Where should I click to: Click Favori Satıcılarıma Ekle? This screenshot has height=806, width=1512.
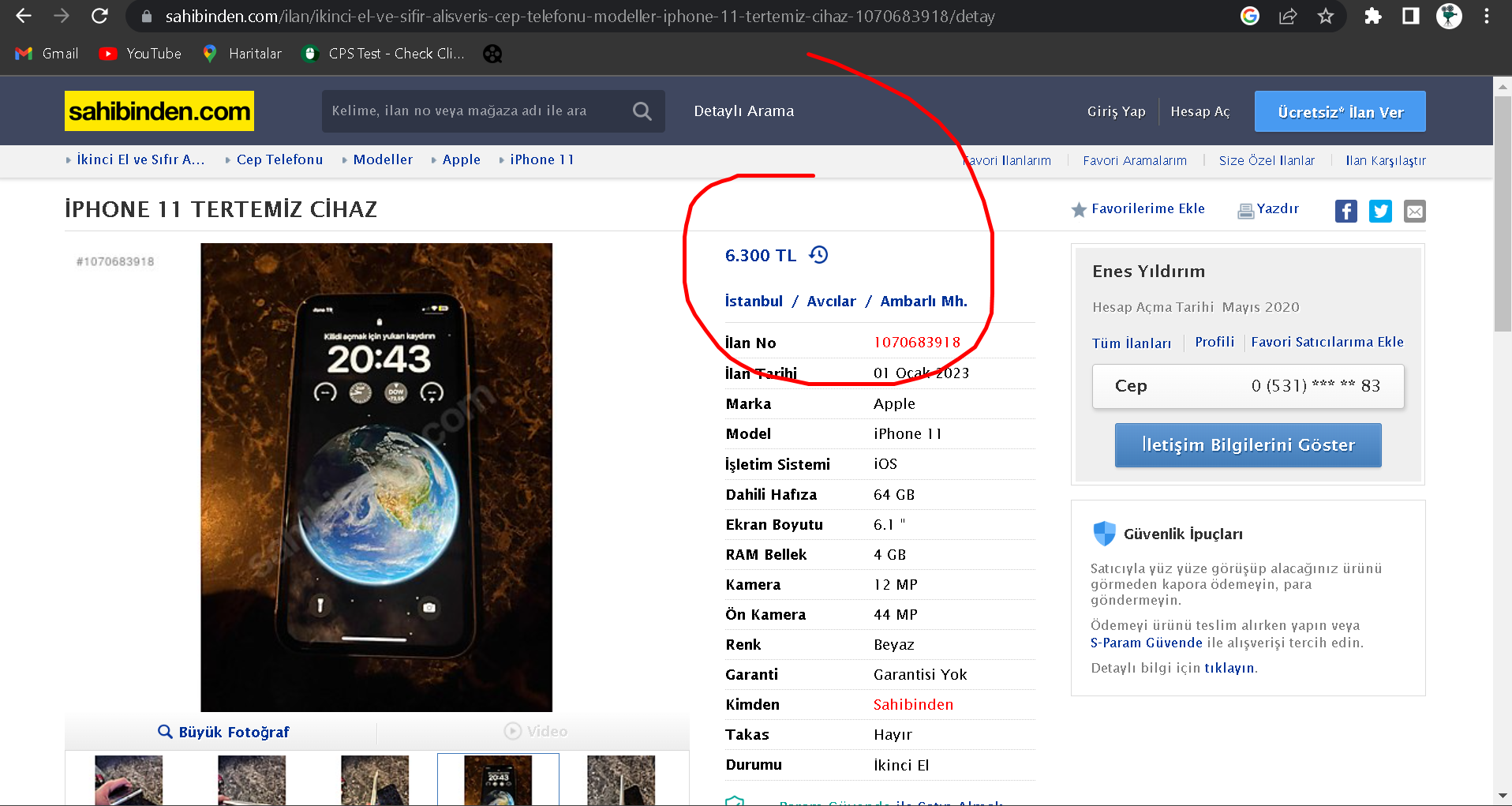click(x=1327, y=342)
